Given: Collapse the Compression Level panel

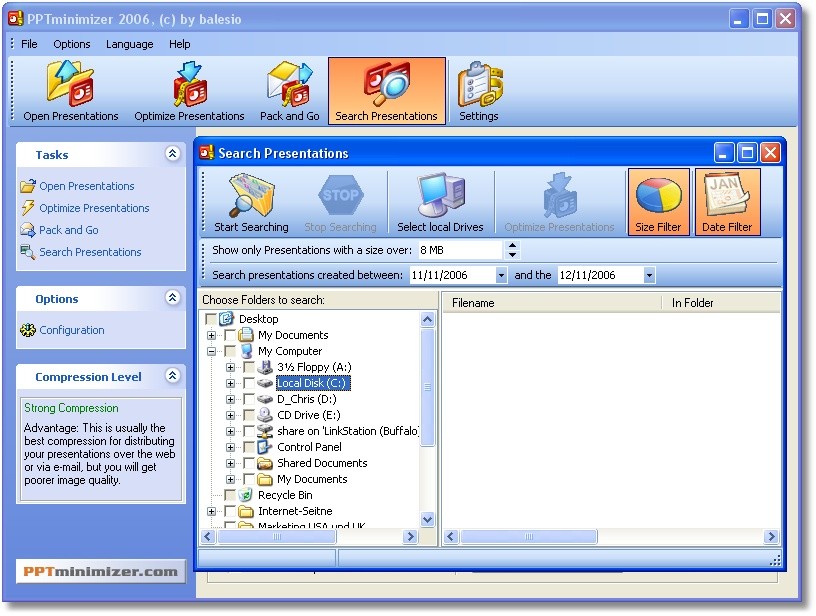Looking at the screenshot, I should coord(173,376).
